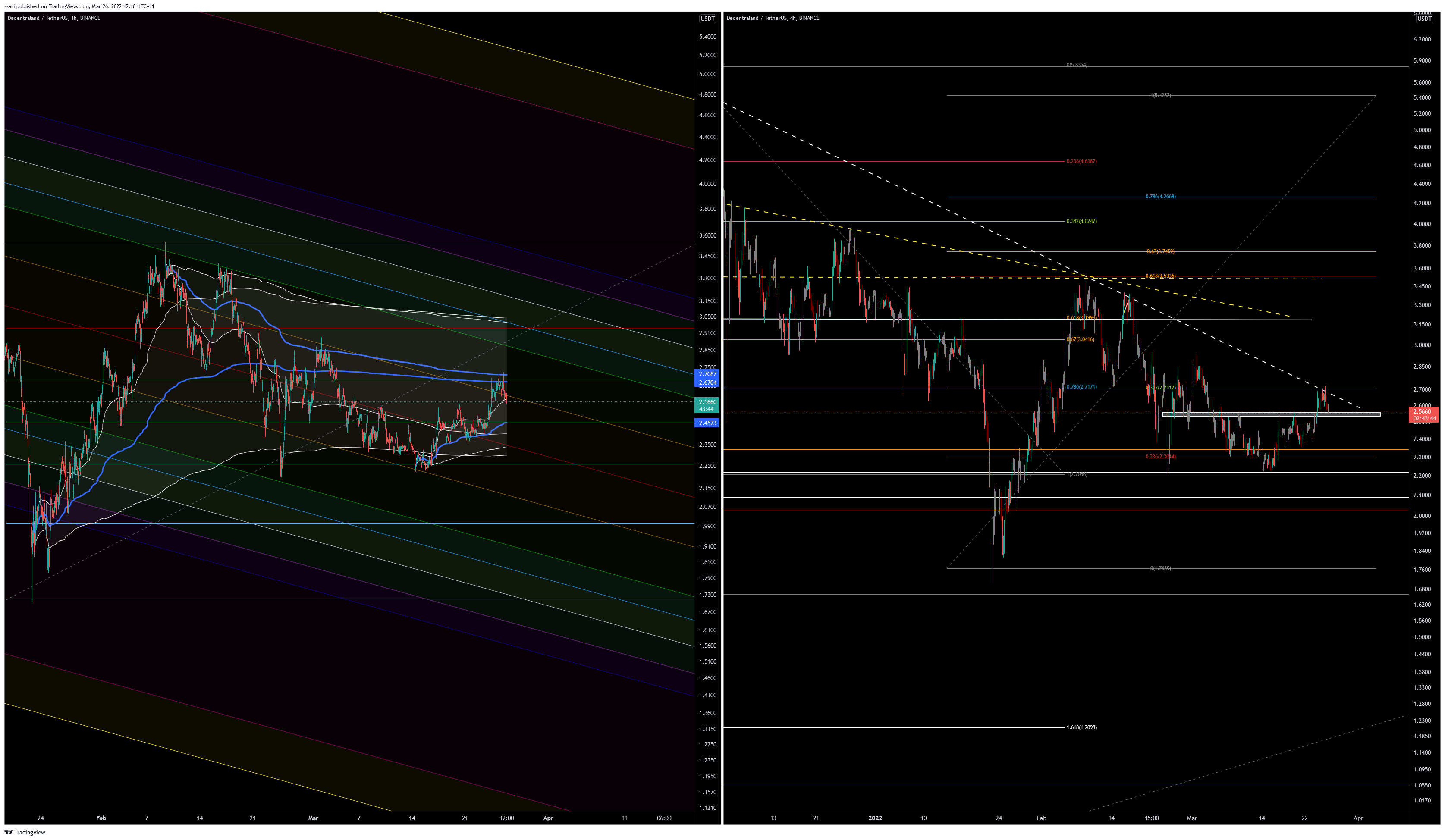Image resolution: width=1445 pixels, height=840 pixels.
Task: Select the 0.618(3.5326) Fibonacci label
Action: (x=1160, y=276)
